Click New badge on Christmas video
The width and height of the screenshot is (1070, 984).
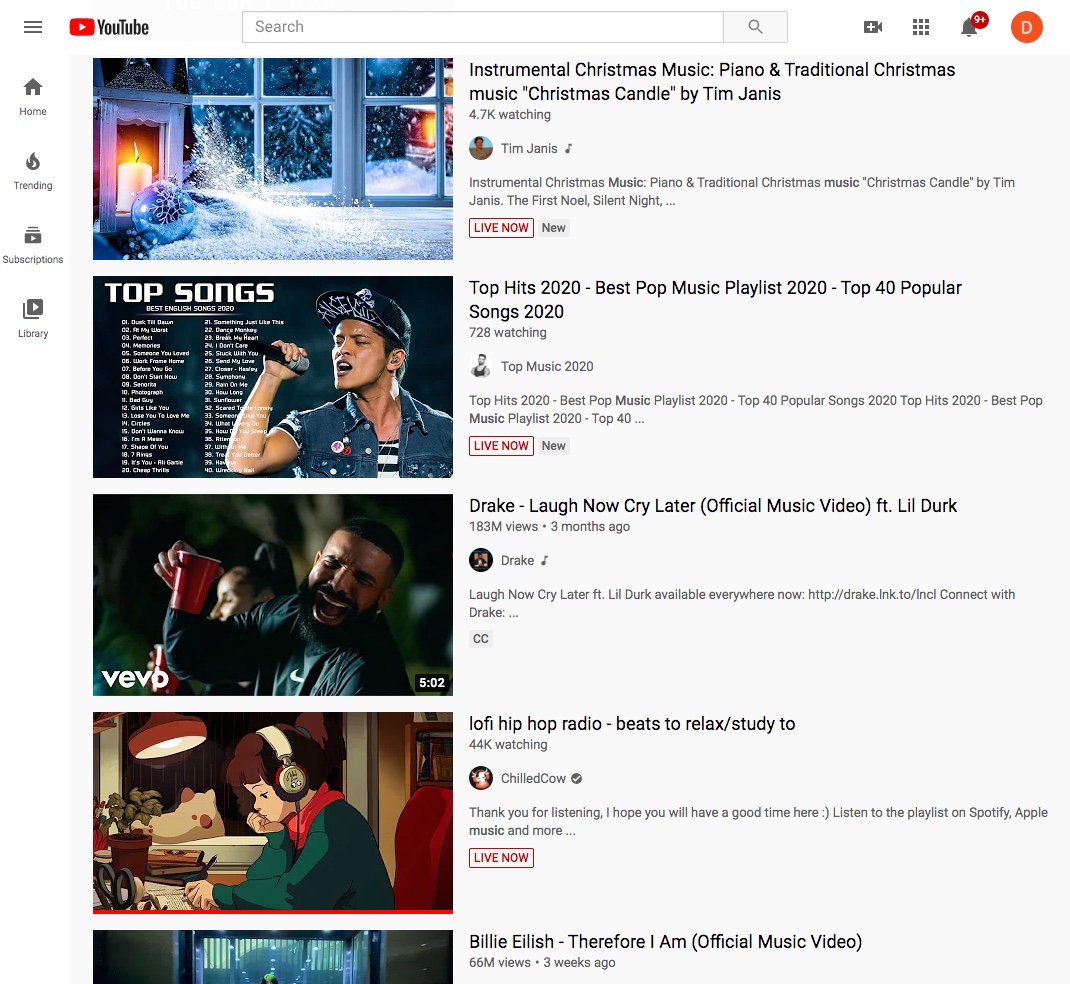[x=553, y=228]
